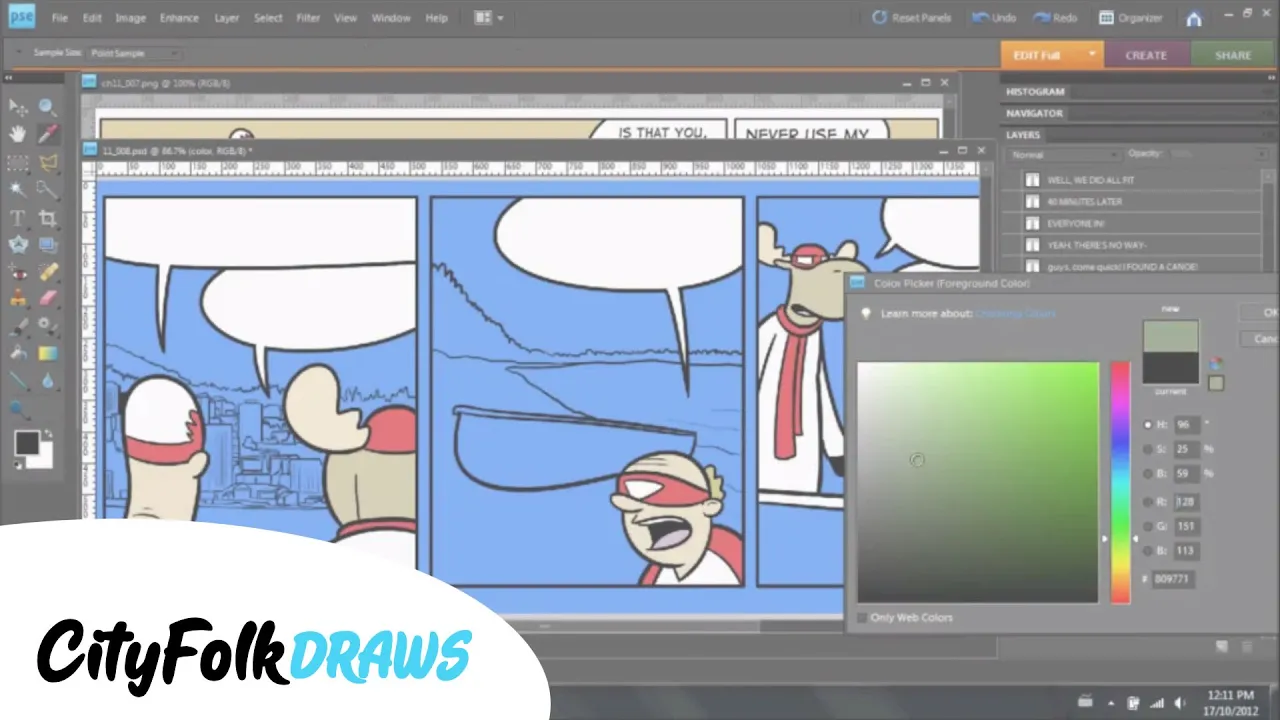Switch to the CREATE tab
Viewport: 1280px width, 720px height.
click(1146, 55)
